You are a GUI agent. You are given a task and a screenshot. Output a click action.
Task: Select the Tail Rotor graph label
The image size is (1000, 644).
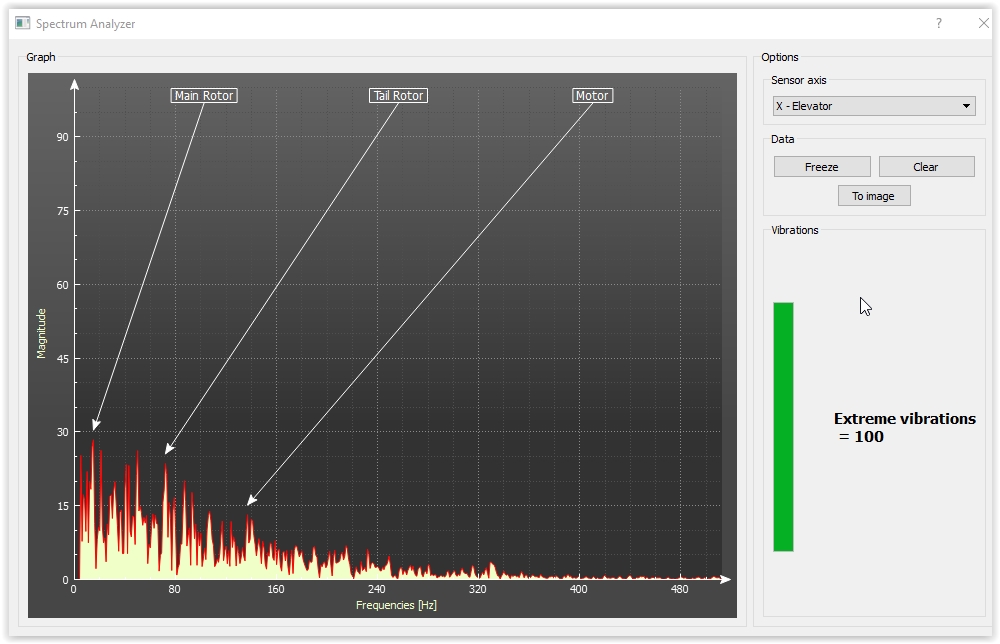tap(398, 96)
